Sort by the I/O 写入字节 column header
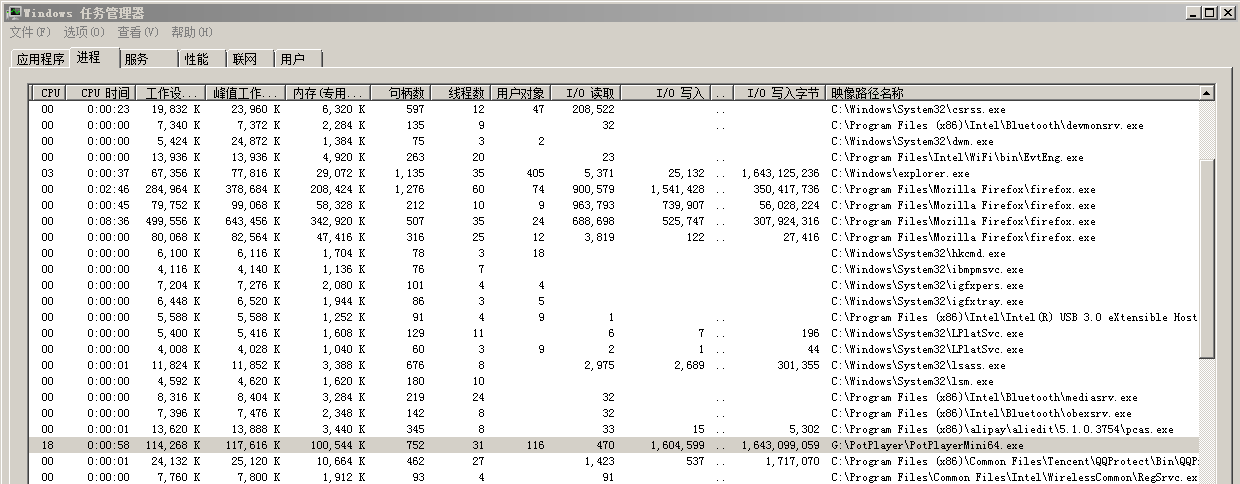 click(x=780, y=93)
